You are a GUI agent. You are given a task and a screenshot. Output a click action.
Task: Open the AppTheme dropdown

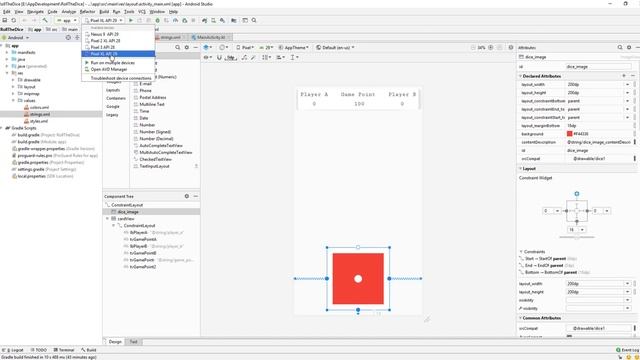(293, 48)
